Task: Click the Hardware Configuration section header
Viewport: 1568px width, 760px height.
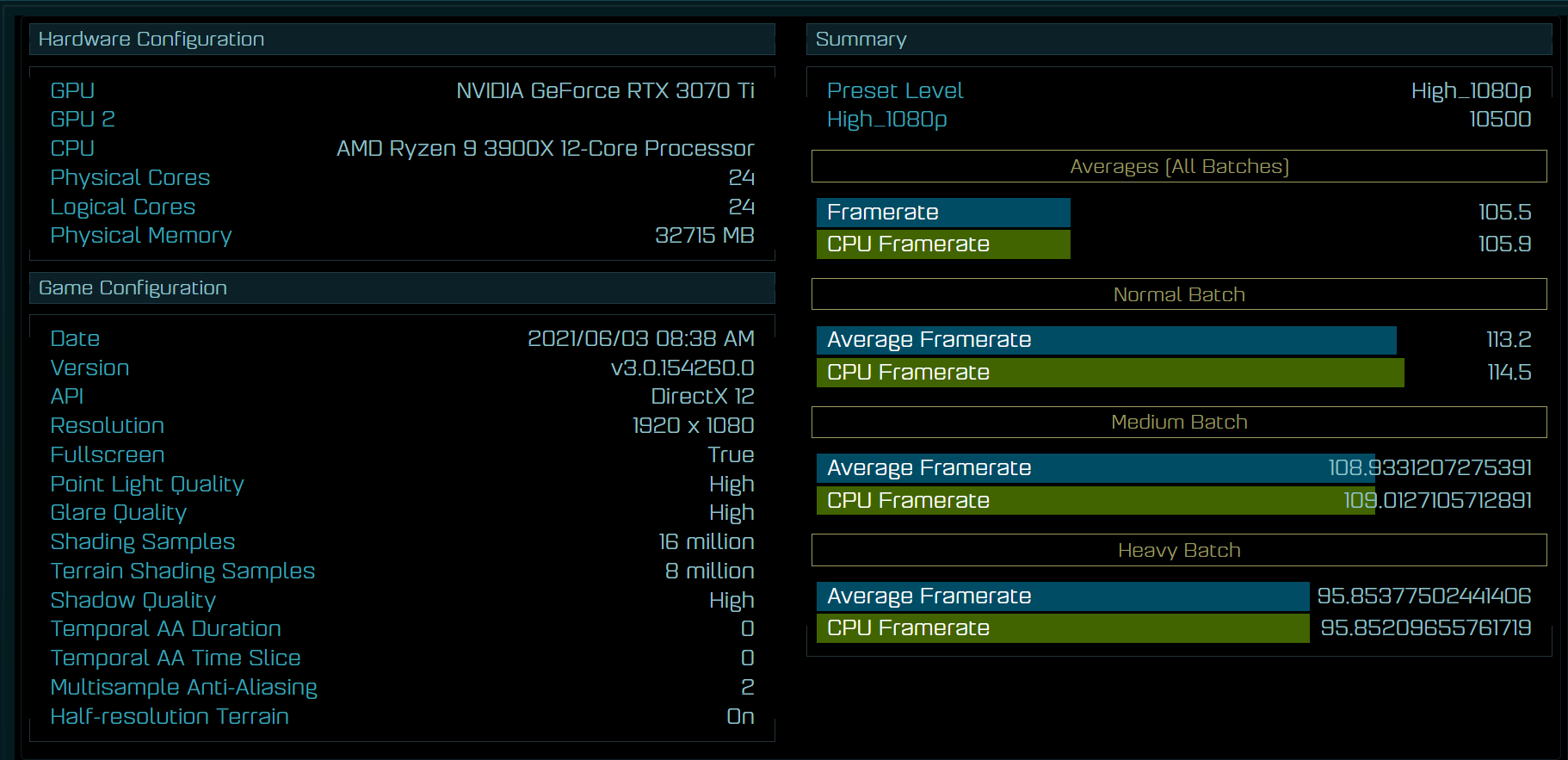Action: tap(151, 40)
